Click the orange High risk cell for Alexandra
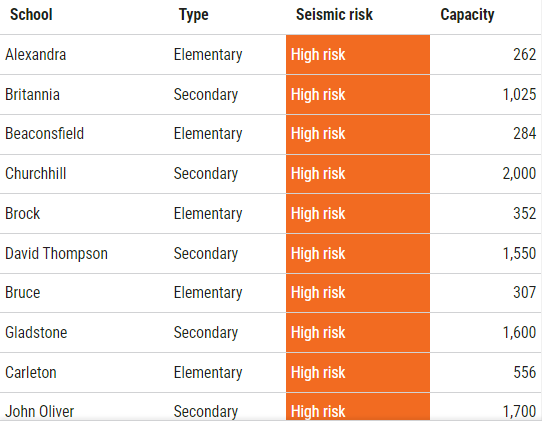Screen dimensions: 542x421 (x=358, y=55)
